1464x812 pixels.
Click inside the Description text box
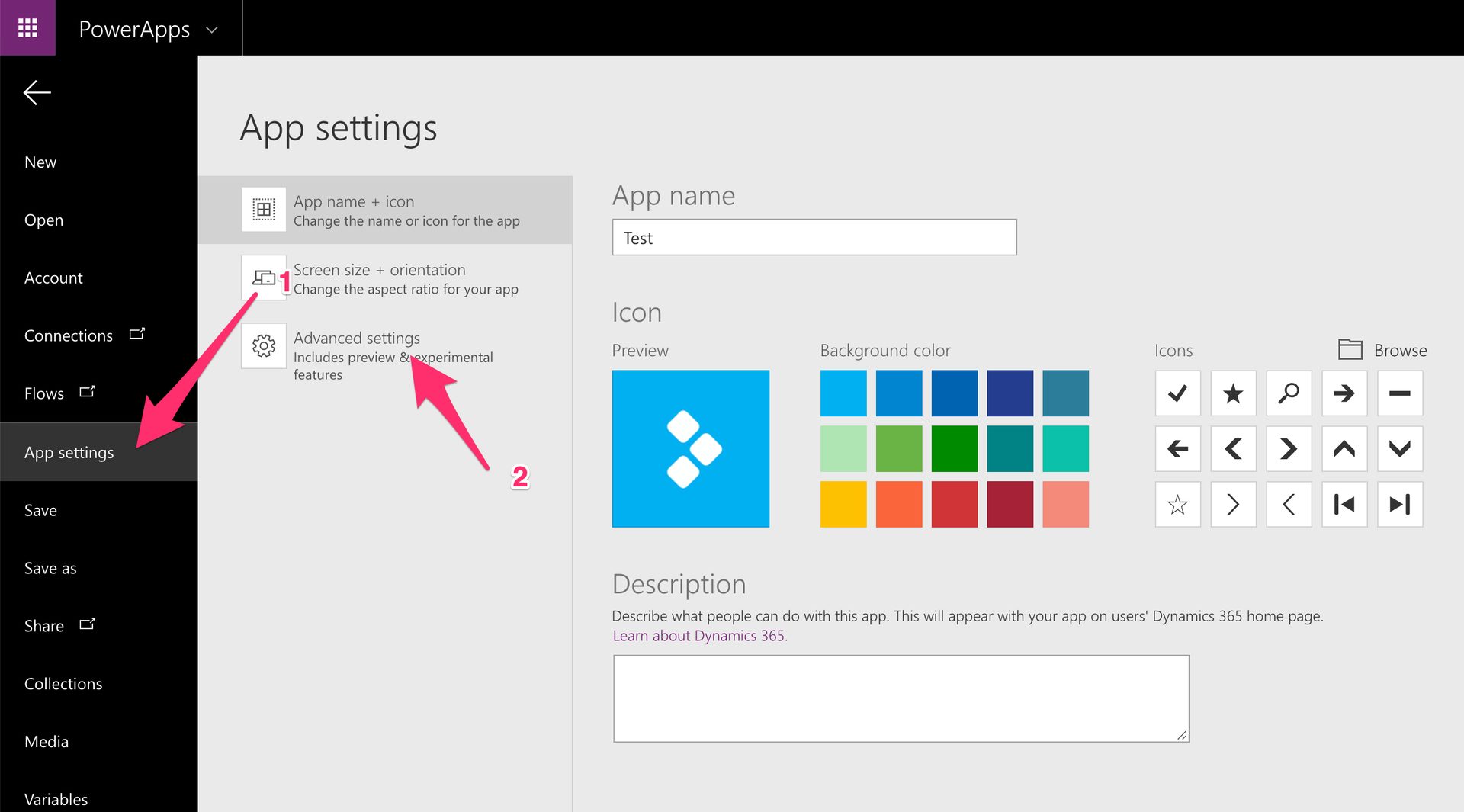[901, 698]
